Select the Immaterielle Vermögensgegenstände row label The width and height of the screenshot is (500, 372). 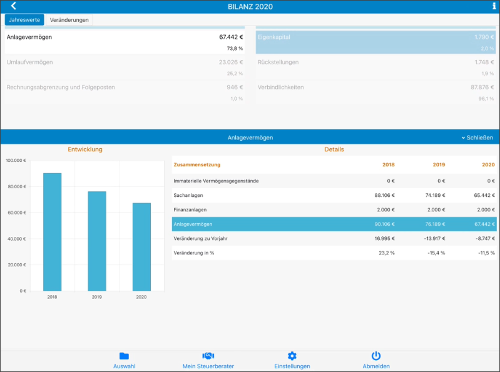click(216, 181)
